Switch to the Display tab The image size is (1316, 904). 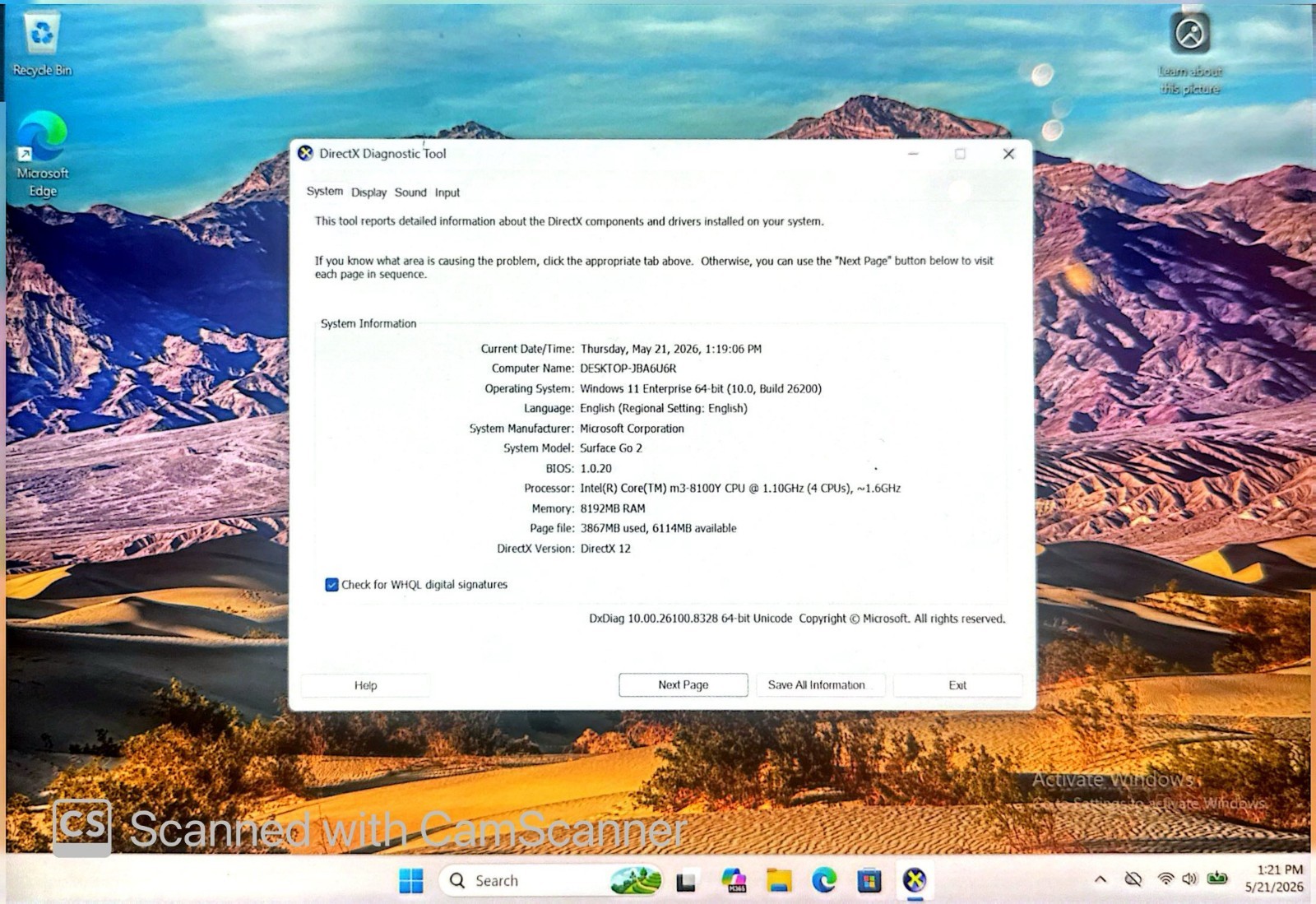tap(368, 192)
